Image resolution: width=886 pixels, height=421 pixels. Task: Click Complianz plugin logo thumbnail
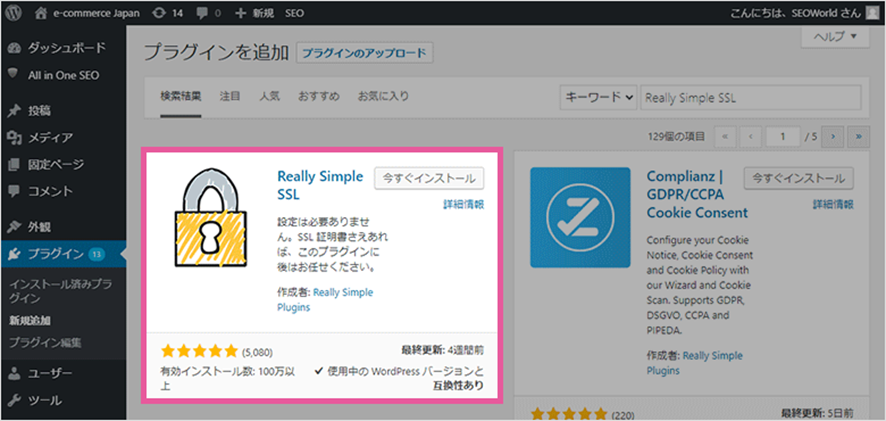(580, 218)
